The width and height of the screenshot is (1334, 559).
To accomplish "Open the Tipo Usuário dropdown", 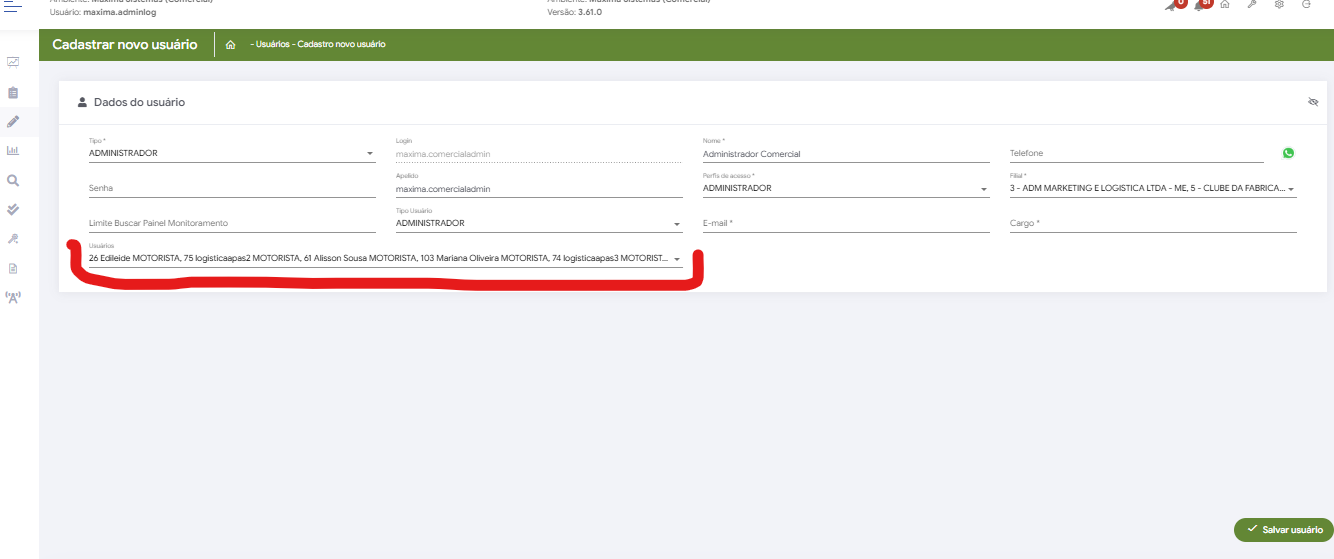I will (x=539, y=223).
